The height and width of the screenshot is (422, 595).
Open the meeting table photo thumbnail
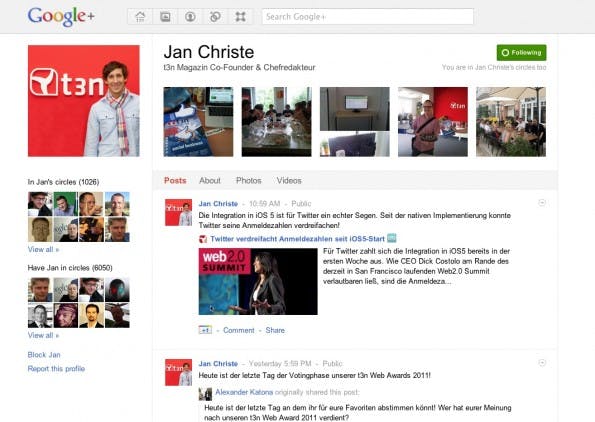pyautogui.click(x=276, y=121)
